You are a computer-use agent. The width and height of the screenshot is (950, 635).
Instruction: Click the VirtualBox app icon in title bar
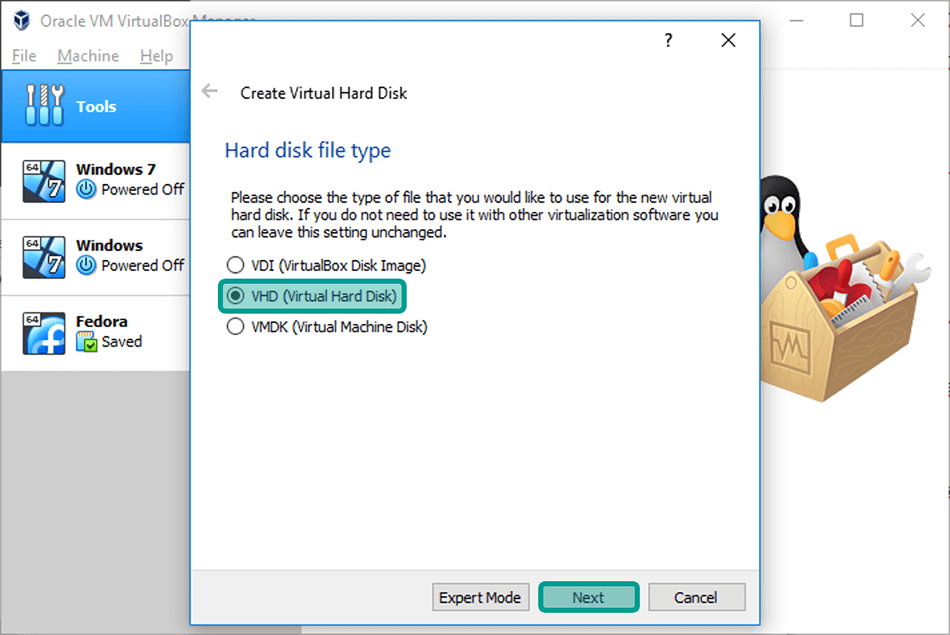pyautogui.click(x=22, y=20)
